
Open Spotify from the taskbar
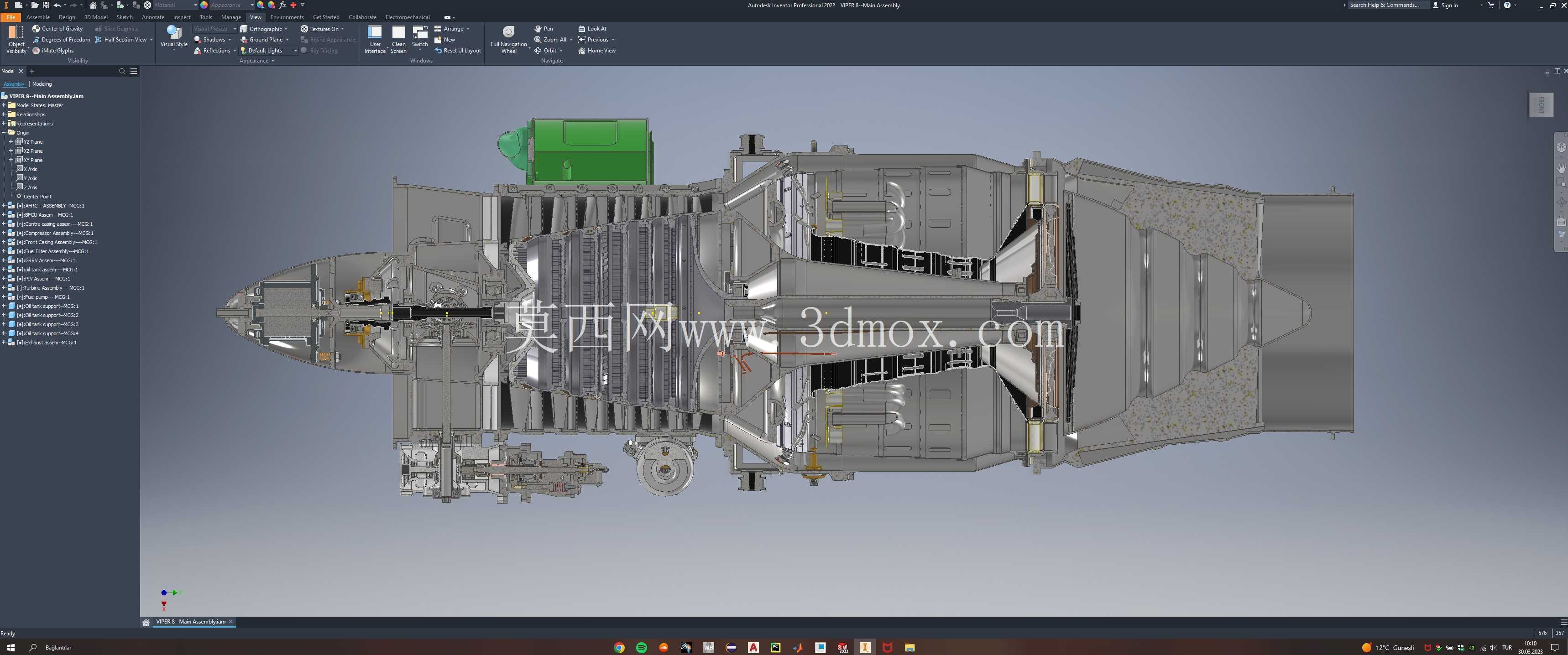point(642,647)
